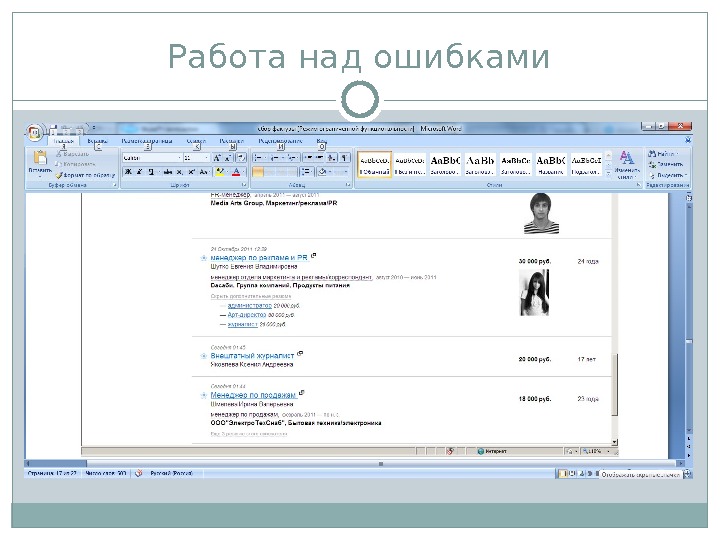The width and height of the screenshot is (720, 540).
Task: Open the font color dropdown arrow
Action: (x=243, y=172)
